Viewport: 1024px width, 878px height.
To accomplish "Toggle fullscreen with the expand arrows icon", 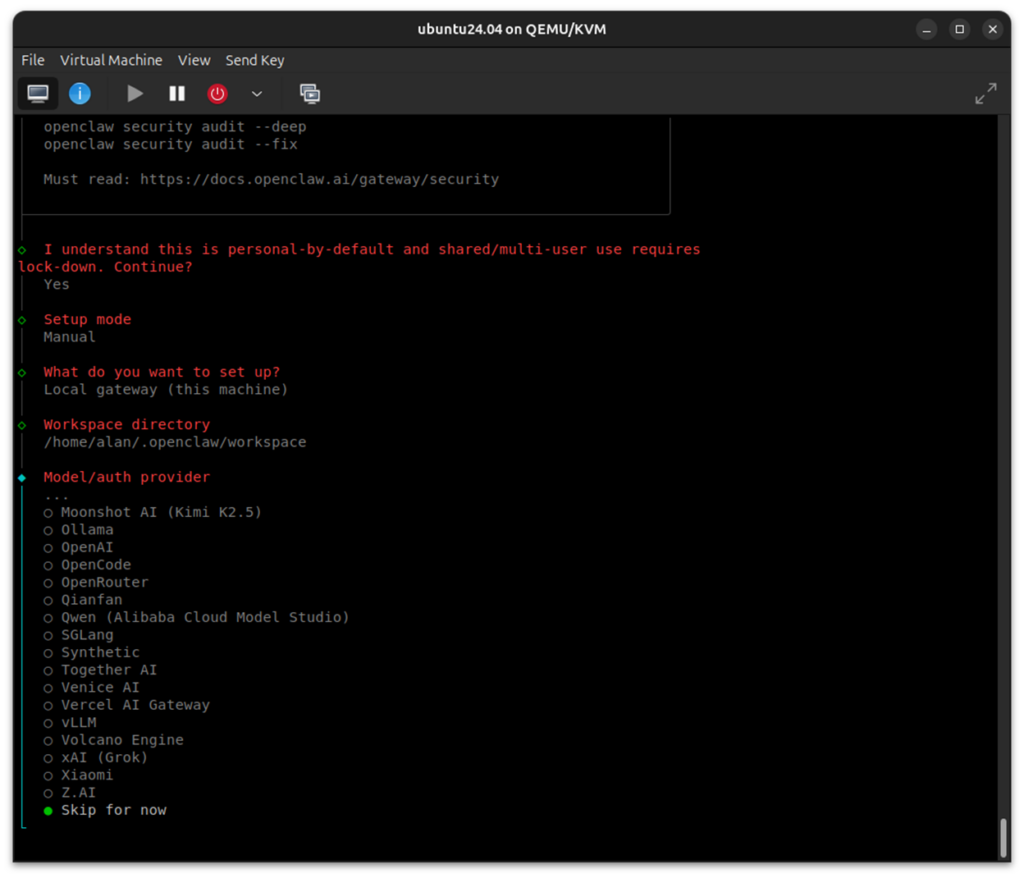I will tap(985, 94).
